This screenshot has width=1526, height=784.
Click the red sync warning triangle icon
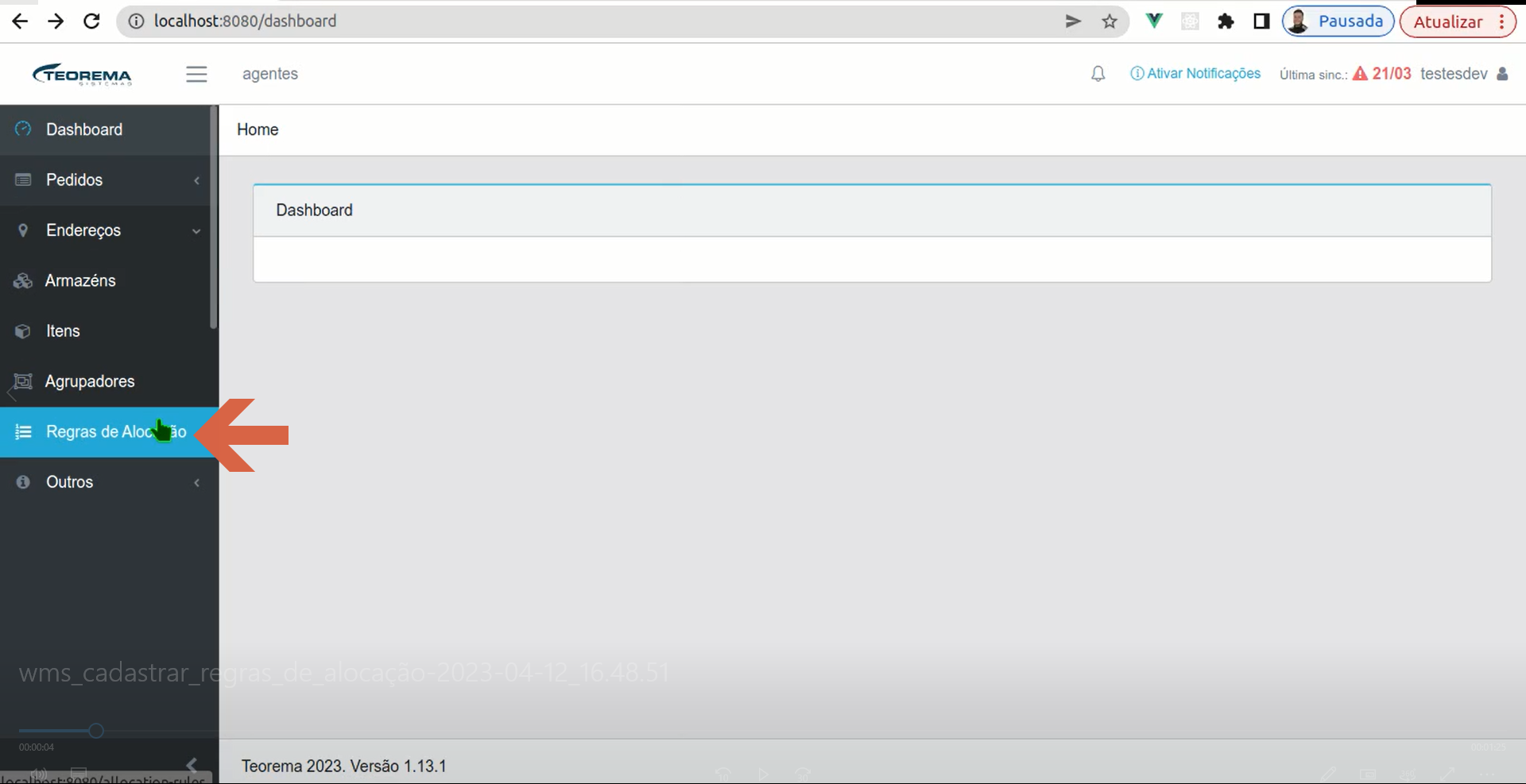tap(1360, 74)
